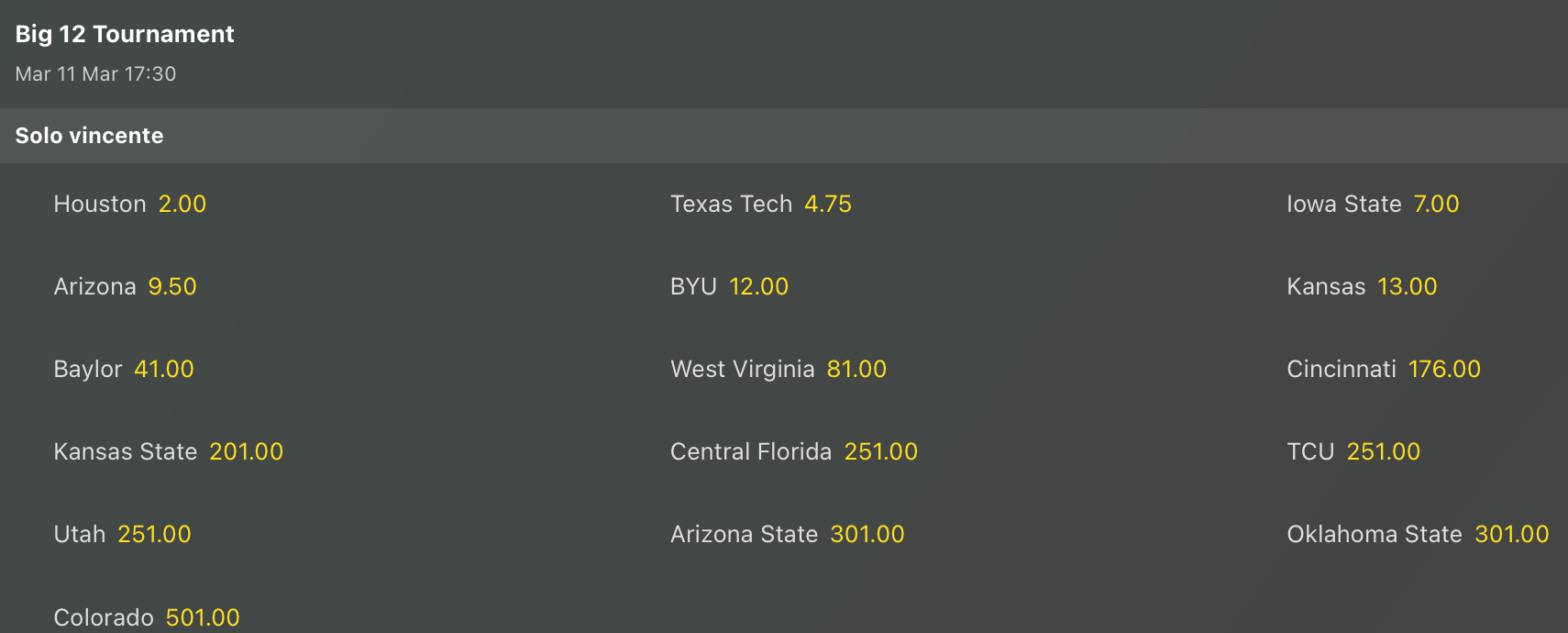Pick Texas Tech at 4.75

pos(827,204)
